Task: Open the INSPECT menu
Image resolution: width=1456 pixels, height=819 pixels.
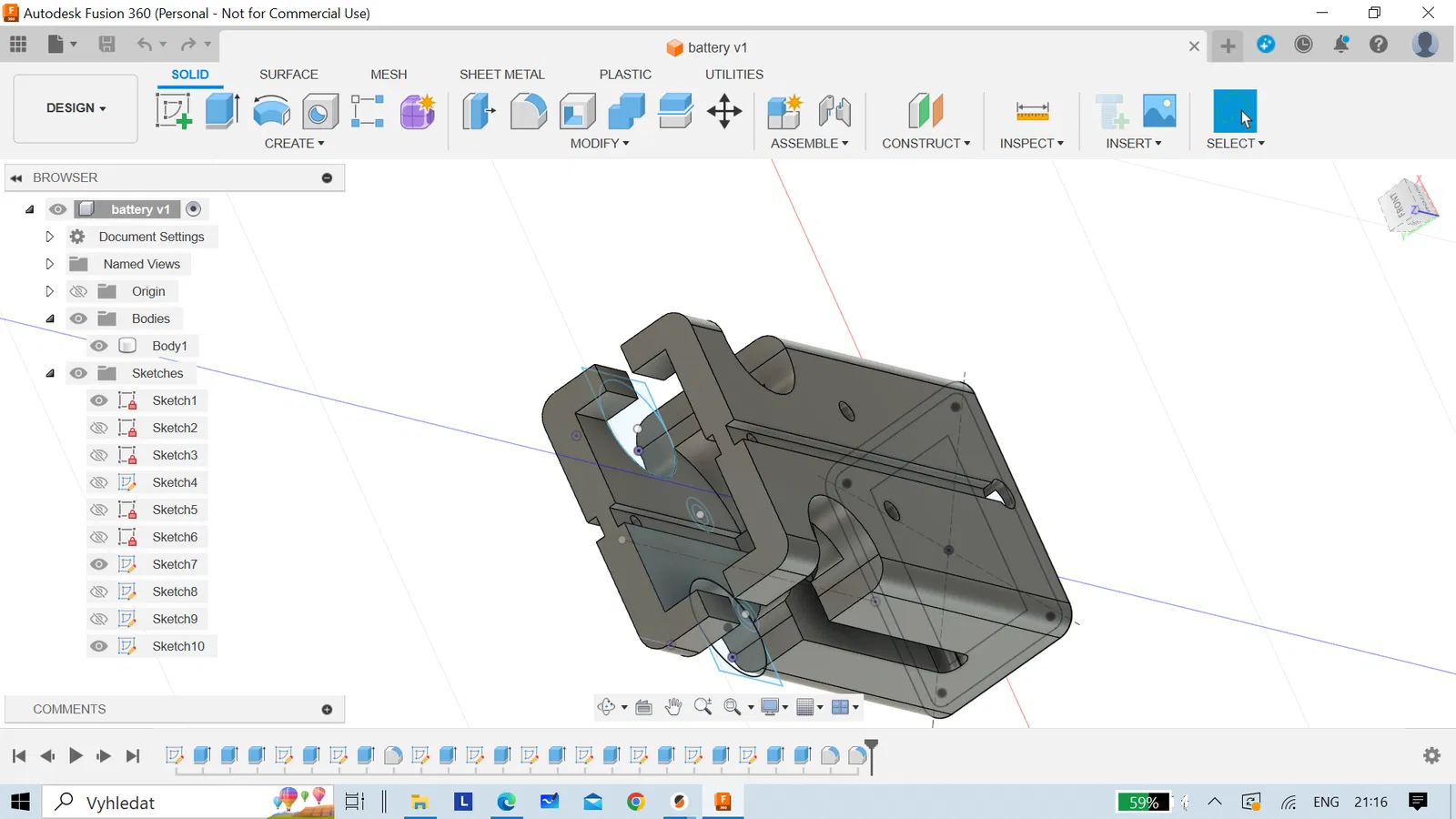Action: [1032, 144]
